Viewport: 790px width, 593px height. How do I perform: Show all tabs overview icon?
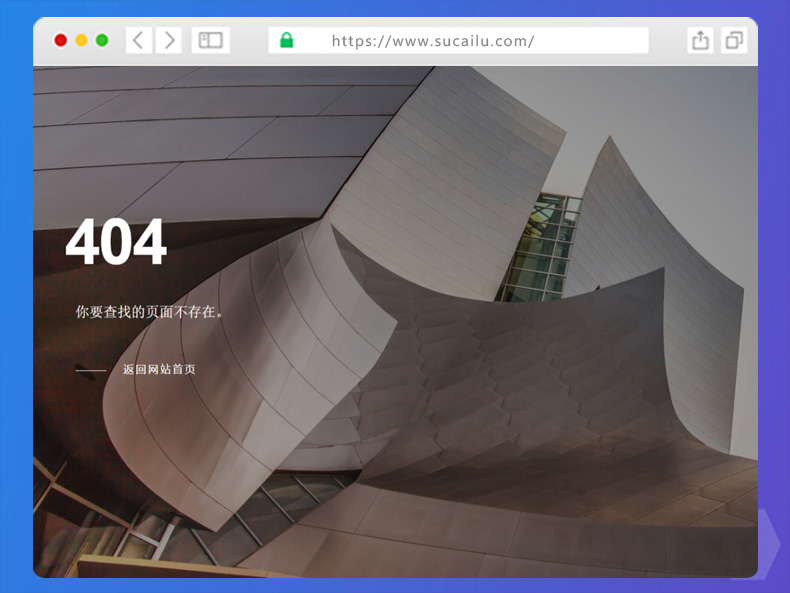tap(734, 40)
